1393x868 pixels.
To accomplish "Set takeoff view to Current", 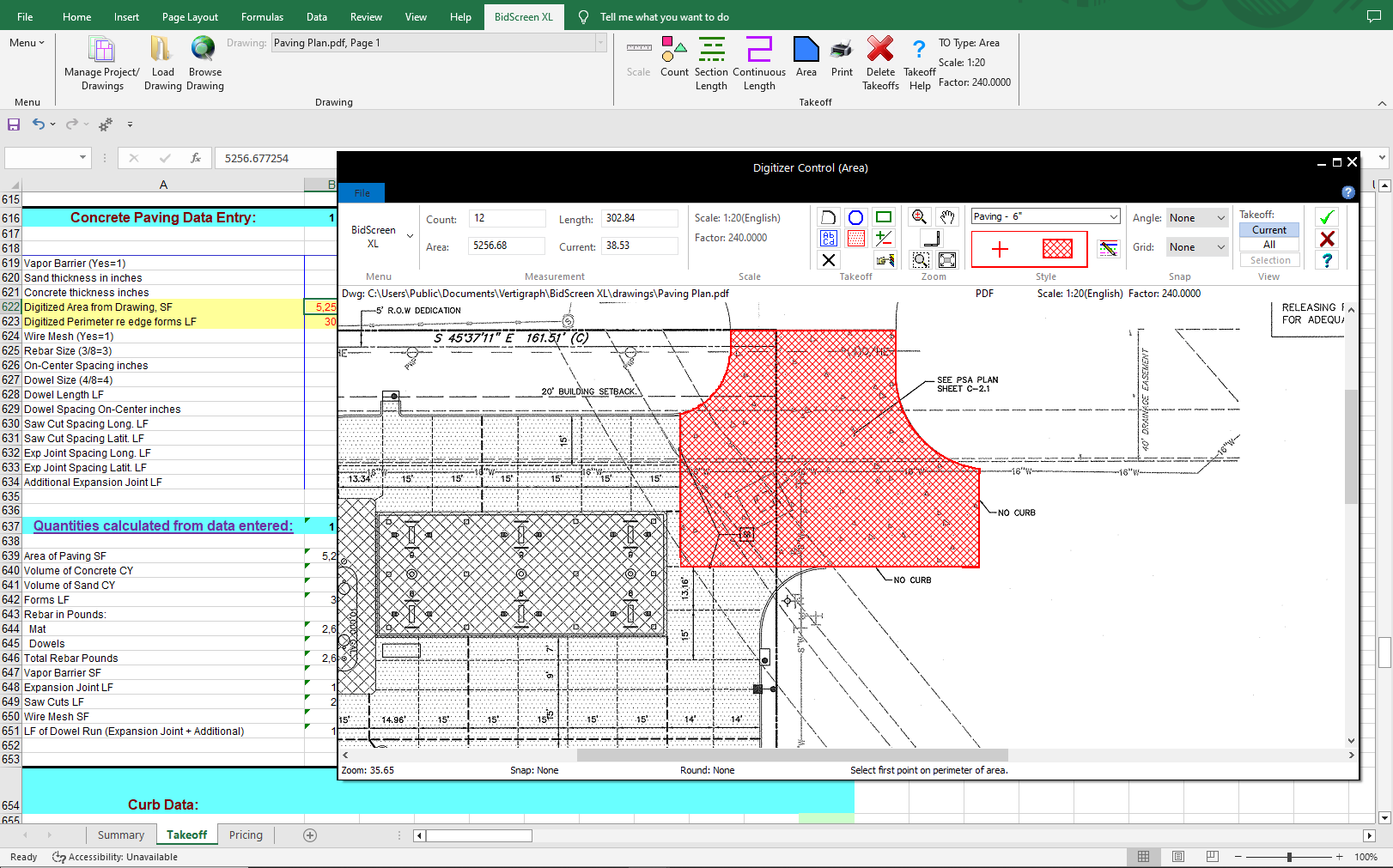I will (x=1268, y=230).
